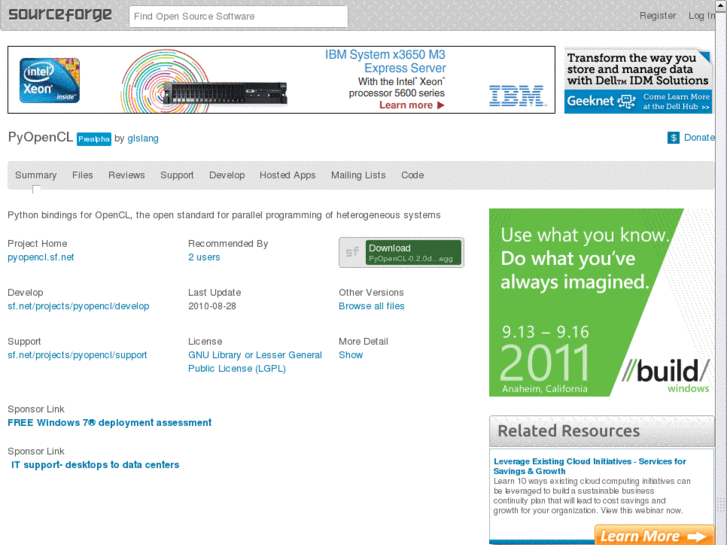The height and width of the screenshot is (545, 727).
Task: Click the Donate dollar icon
Action: point(673,138)
